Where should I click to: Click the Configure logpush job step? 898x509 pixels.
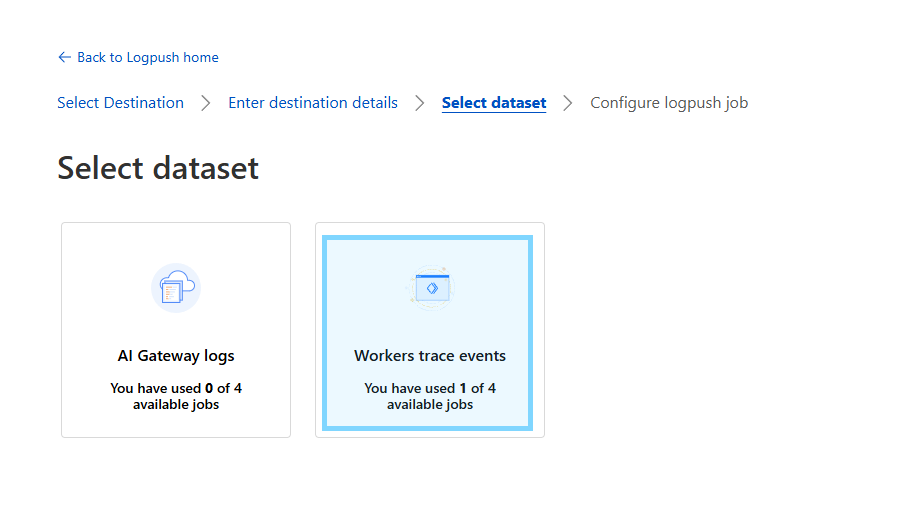(x=669, y=103)
